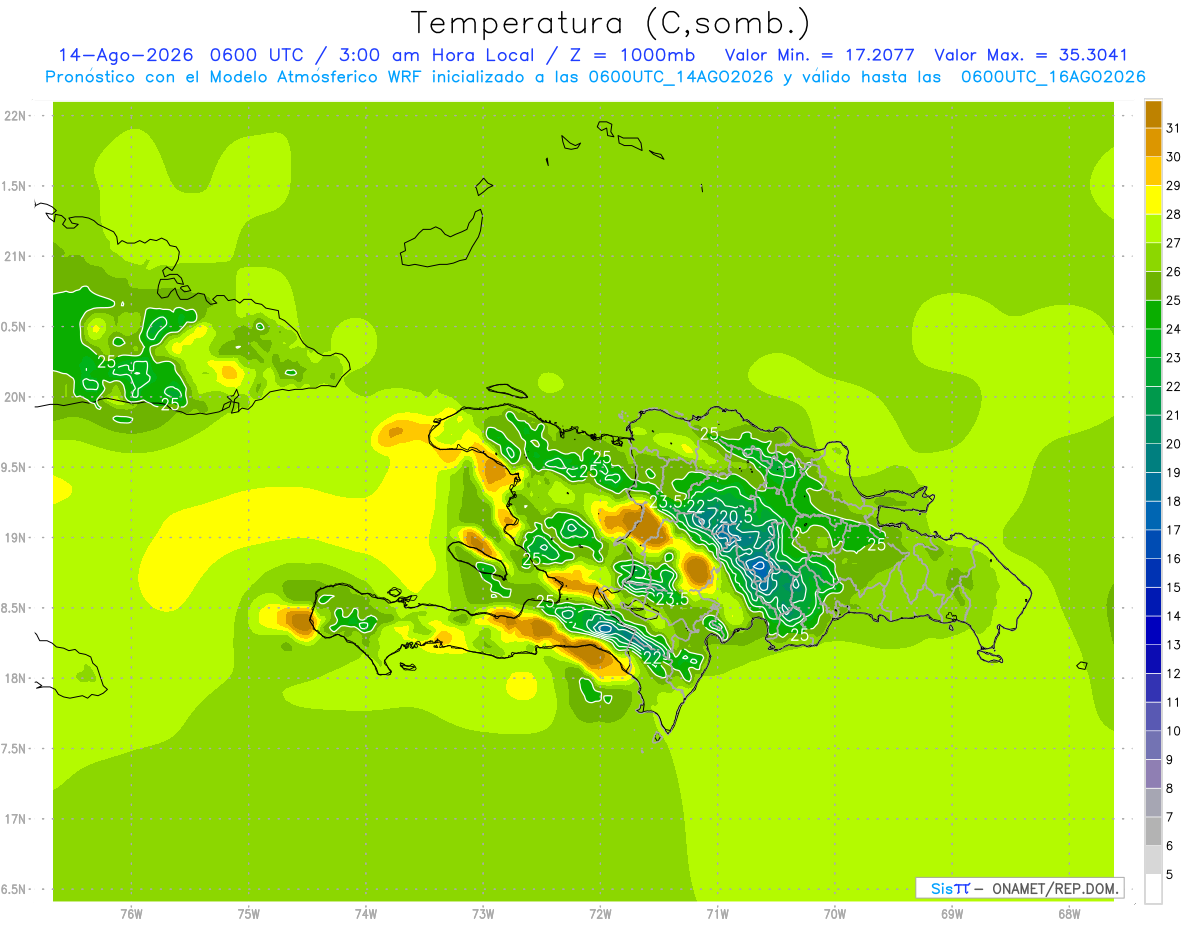1200x927 pixels.
Task: Click the "Pronóstico con el Modelo Atmósferico WRF" text
Action: pos(235,77)
